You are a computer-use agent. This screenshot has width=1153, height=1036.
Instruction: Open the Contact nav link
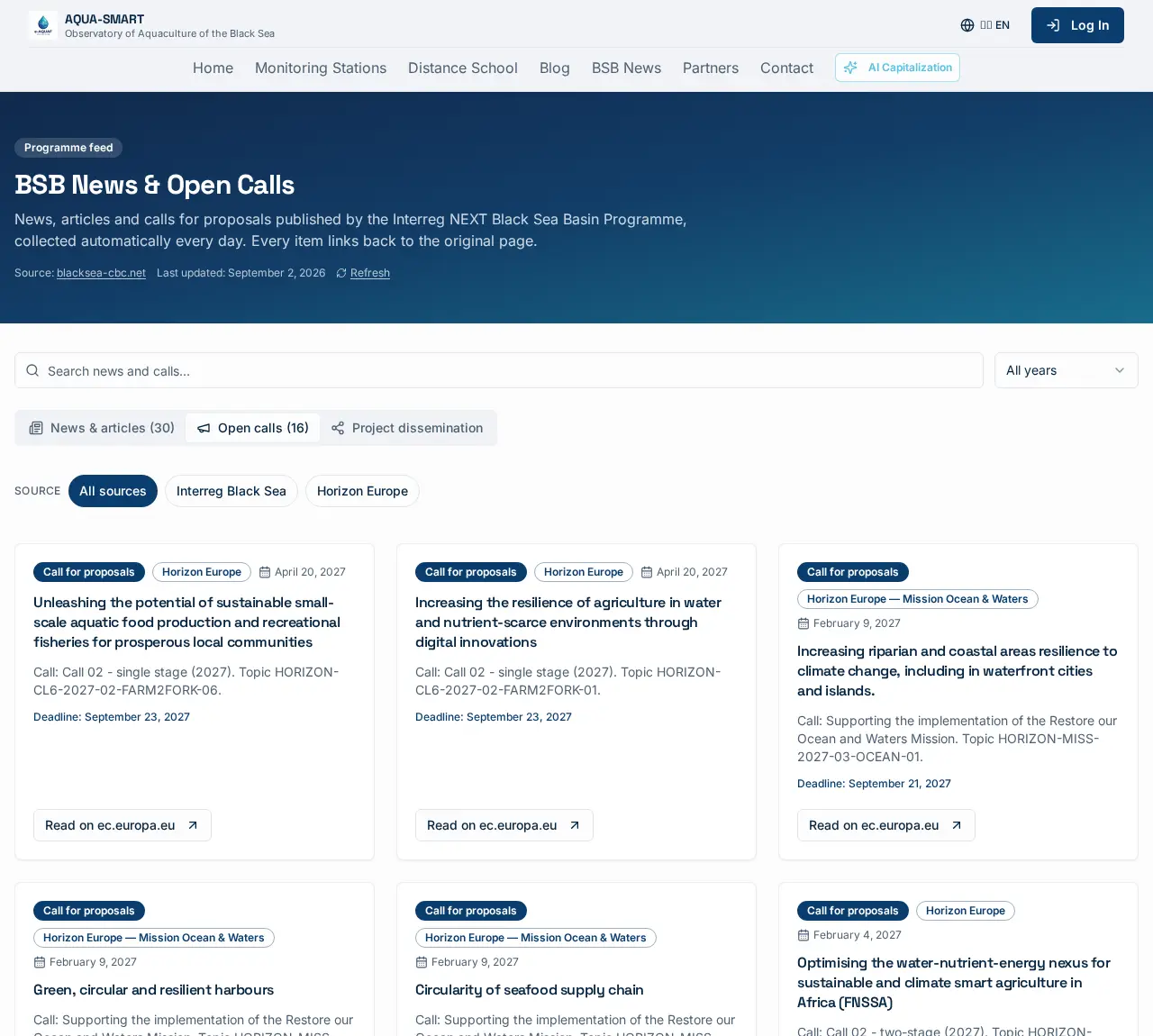pos(786,68)
